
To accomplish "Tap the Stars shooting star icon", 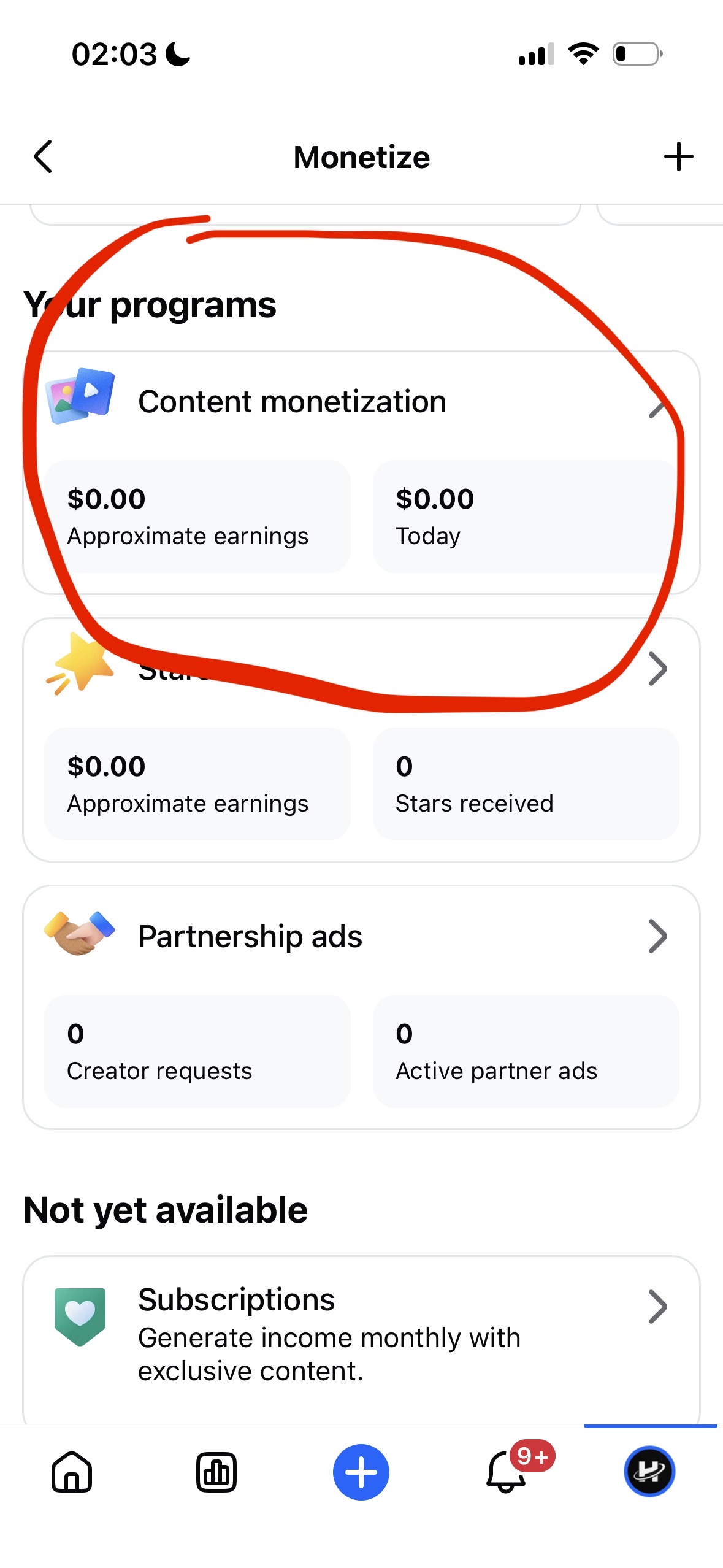I will tap(80, 664).
